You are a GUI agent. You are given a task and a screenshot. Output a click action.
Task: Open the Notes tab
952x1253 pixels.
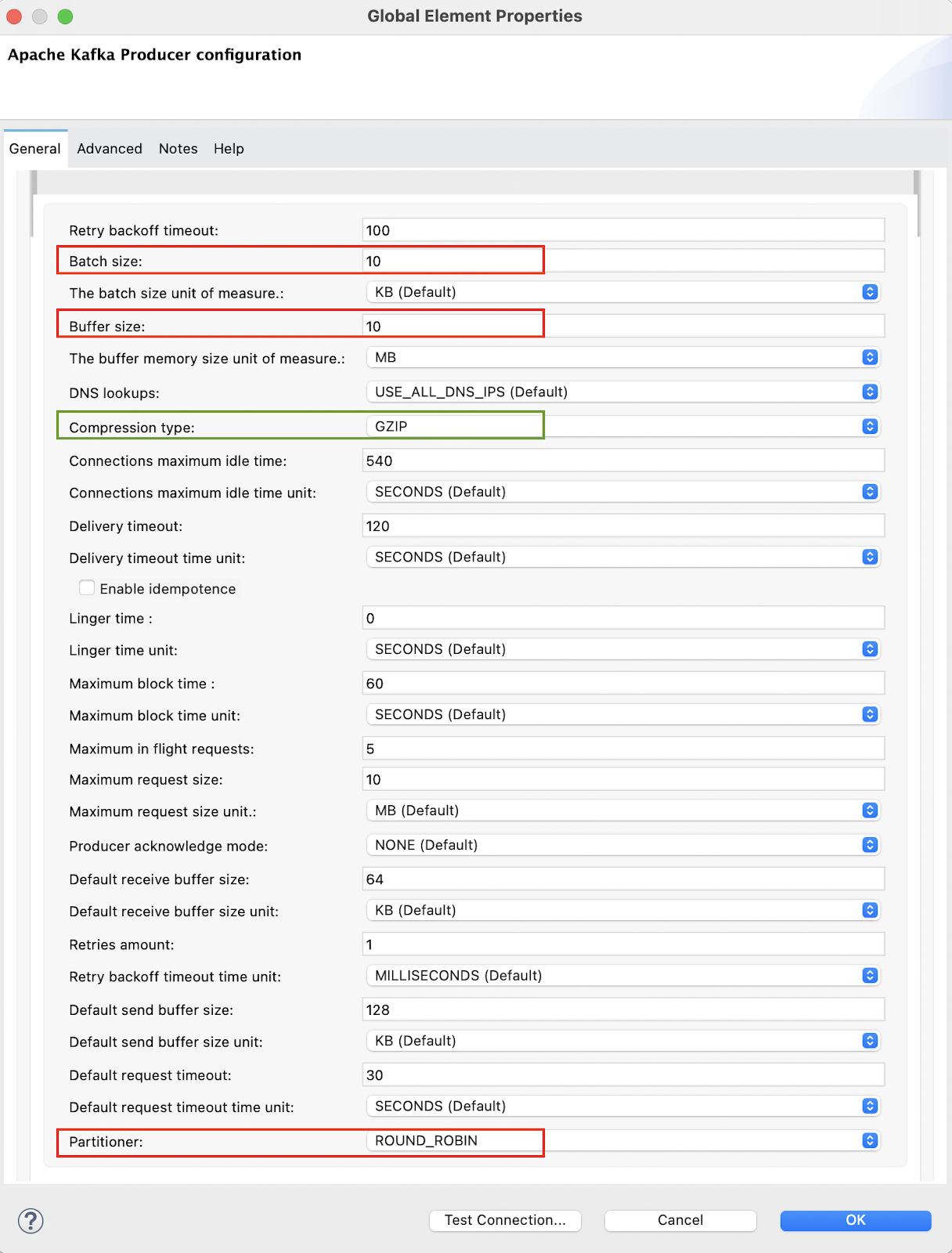178,149
